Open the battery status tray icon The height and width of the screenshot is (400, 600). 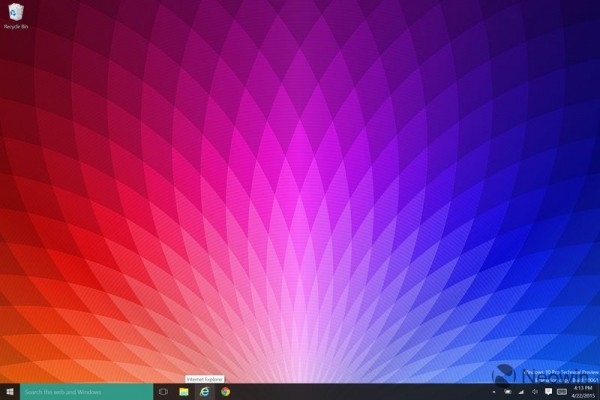tap(507, 392)
